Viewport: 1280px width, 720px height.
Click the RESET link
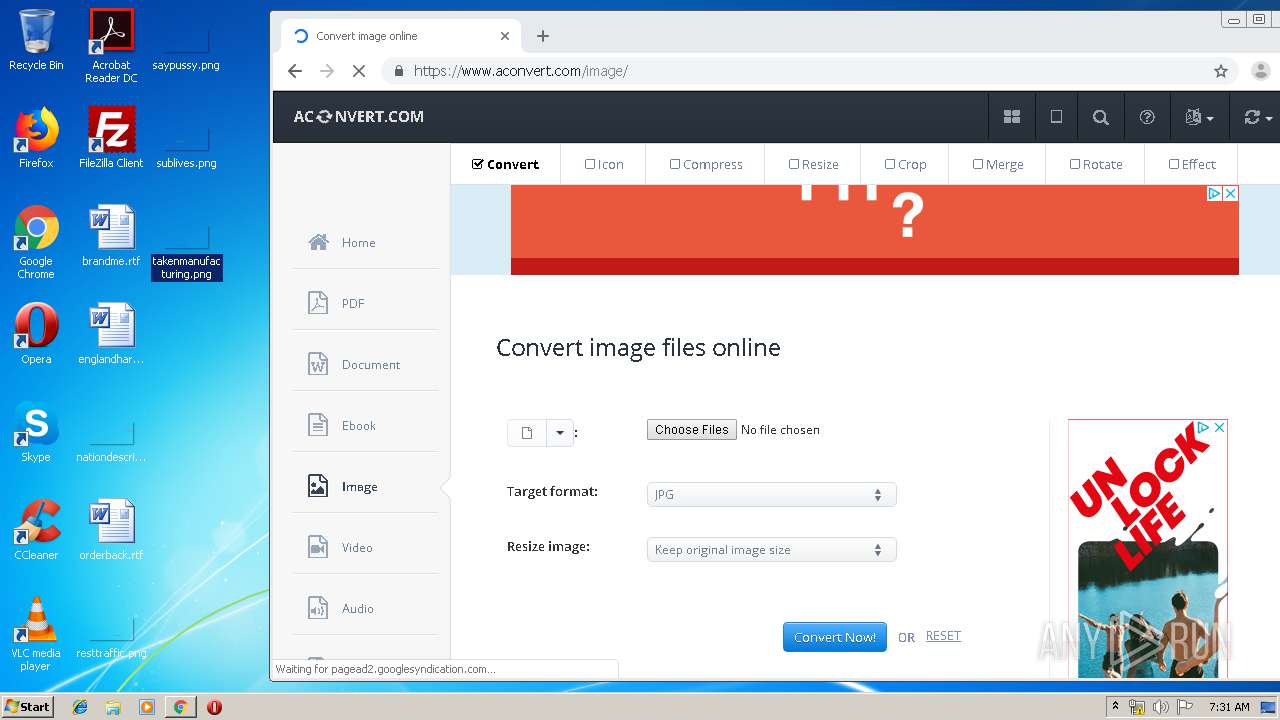pos(943,636)
